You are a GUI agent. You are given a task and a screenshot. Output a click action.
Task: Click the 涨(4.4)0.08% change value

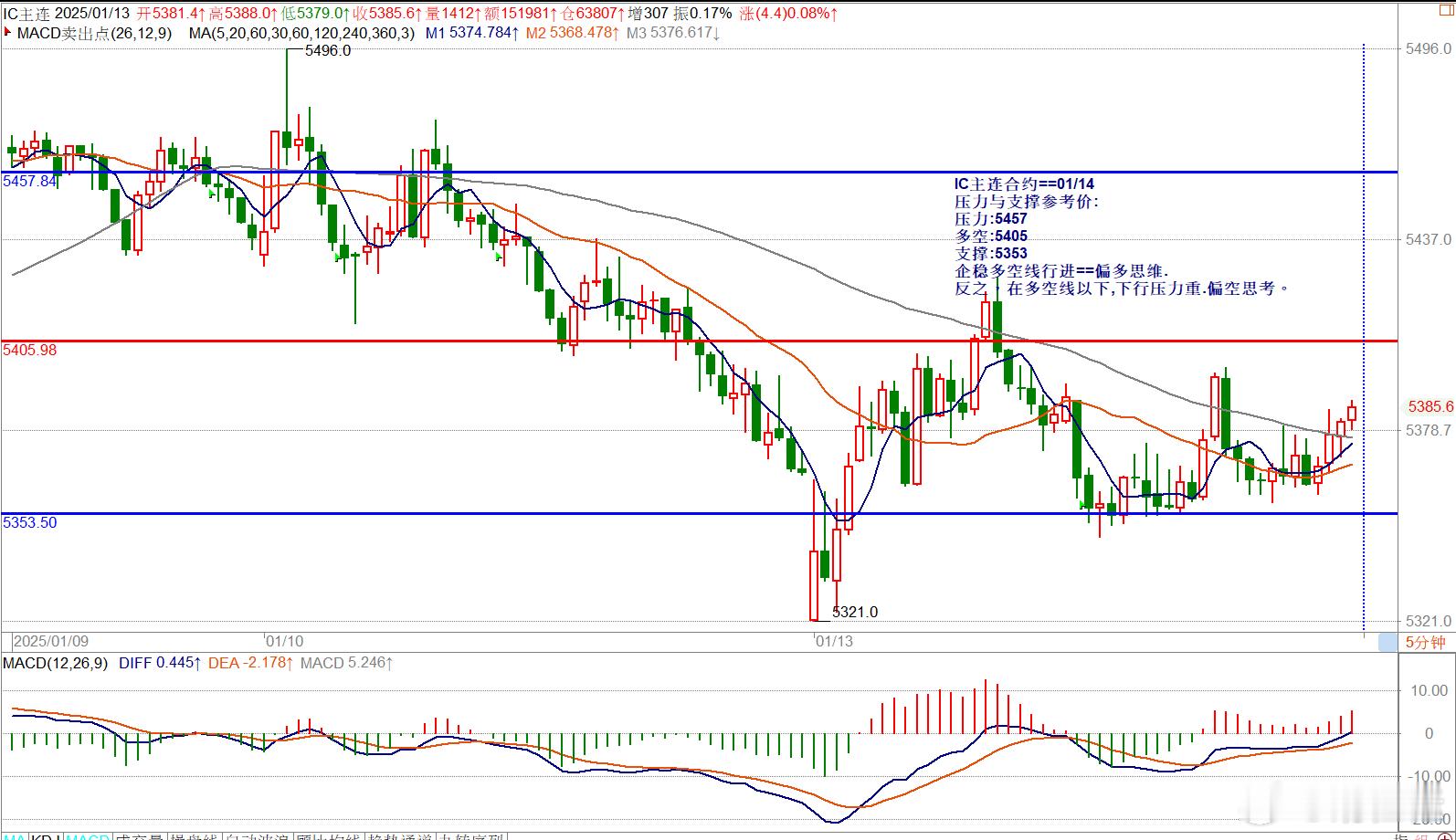click(788, 14)
